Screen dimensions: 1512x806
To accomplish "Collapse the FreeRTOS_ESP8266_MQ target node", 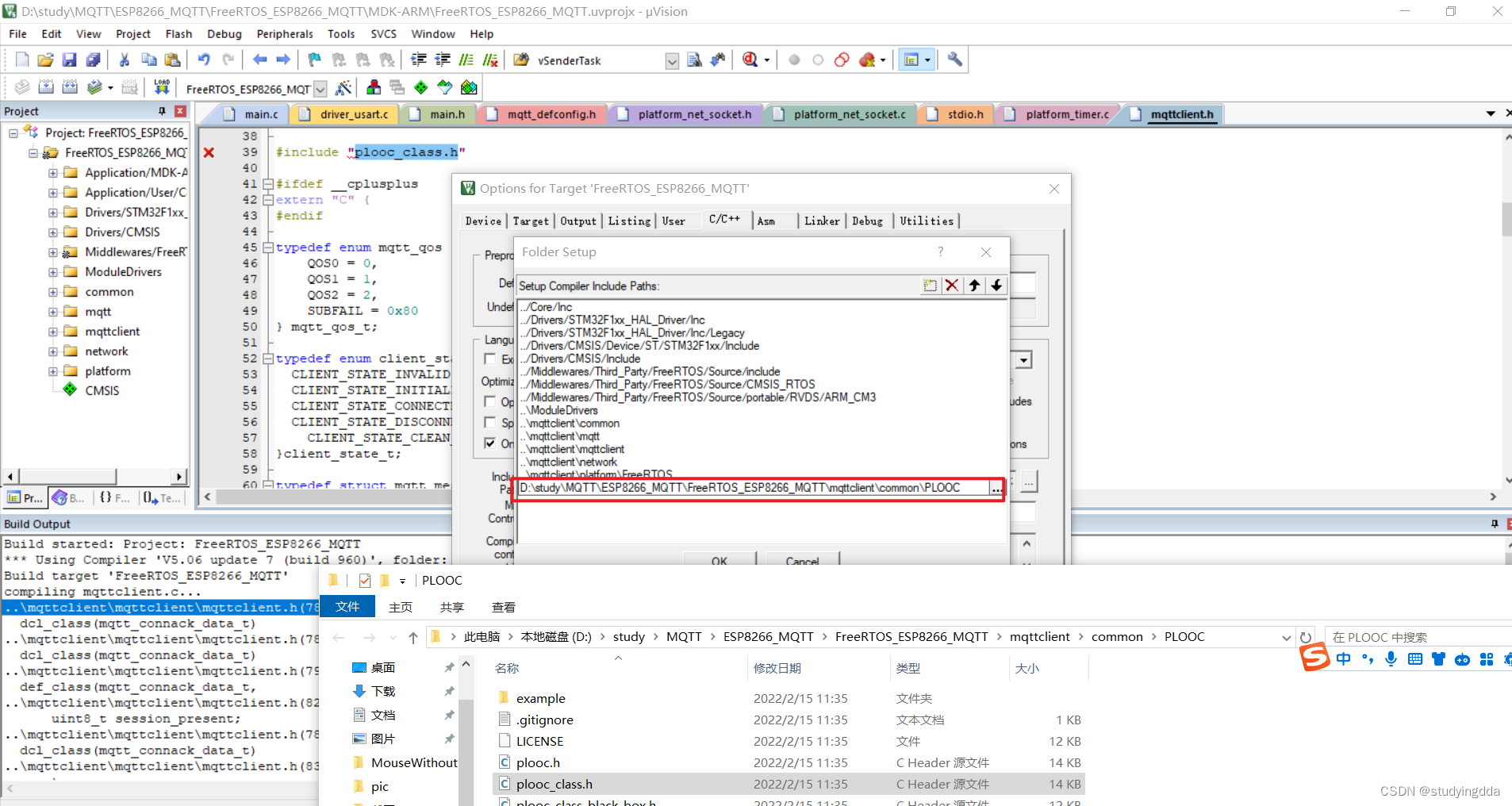I will (x=33, y=153).
